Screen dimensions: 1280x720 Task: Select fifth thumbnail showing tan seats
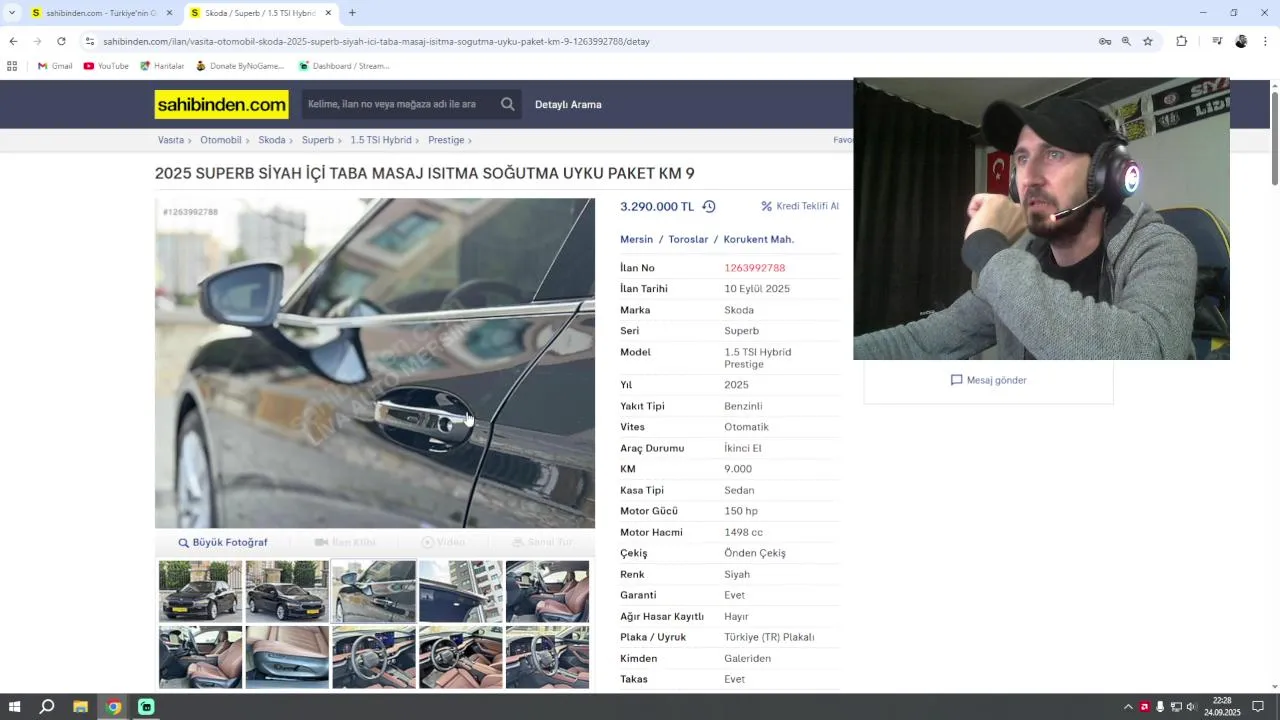click(547, 591)
